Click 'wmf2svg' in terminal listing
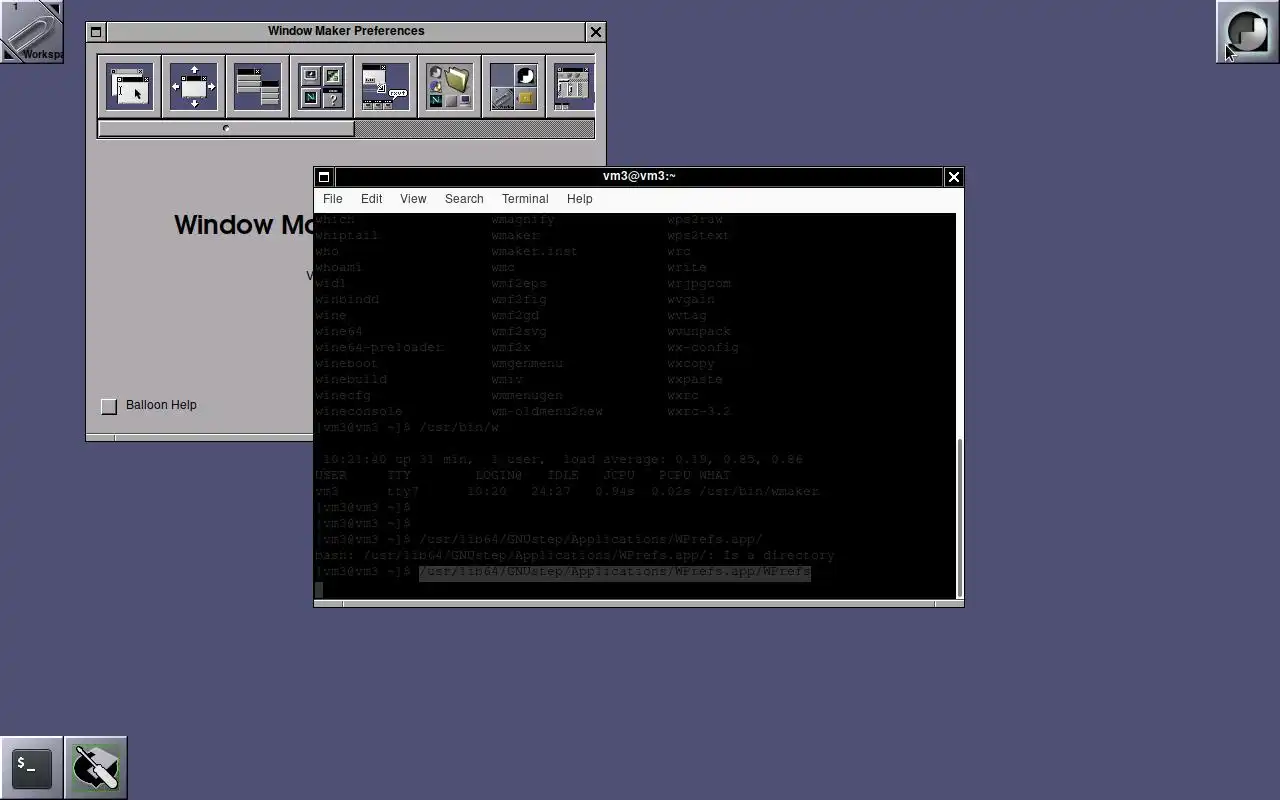 (x=518, y=332)
